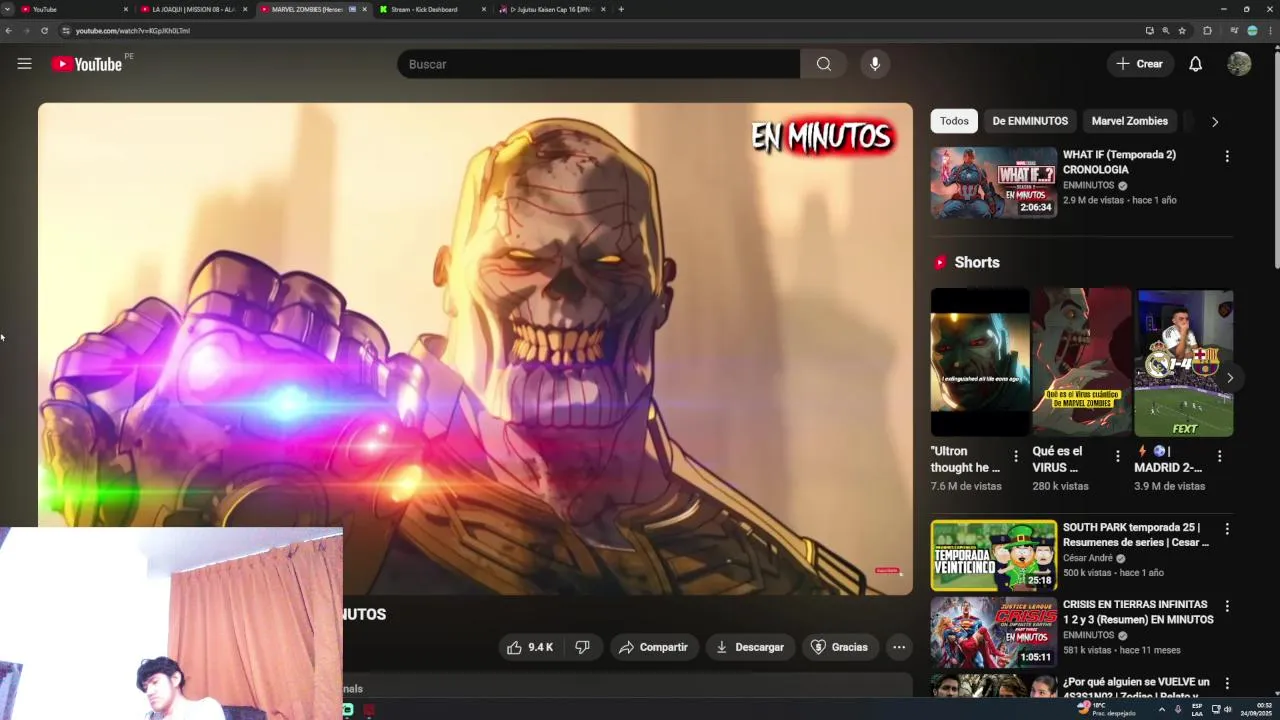
Task: Click the magnifier search button
Action: coord(823,64)
